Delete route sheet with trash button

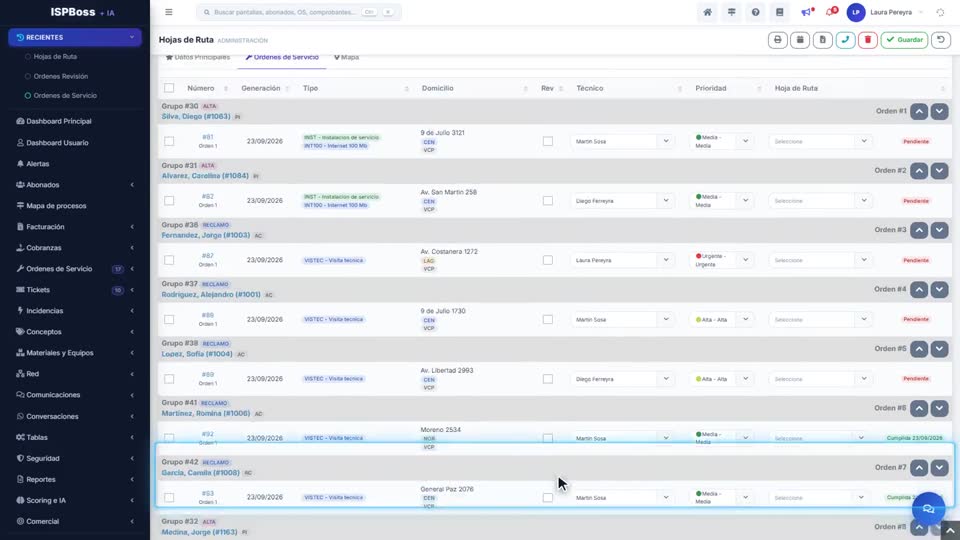pos(868,40)
